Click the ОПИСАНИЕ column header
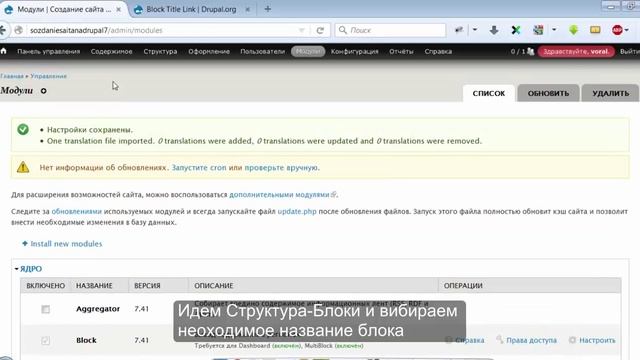640x360 pixels. (x=213, y=286)
